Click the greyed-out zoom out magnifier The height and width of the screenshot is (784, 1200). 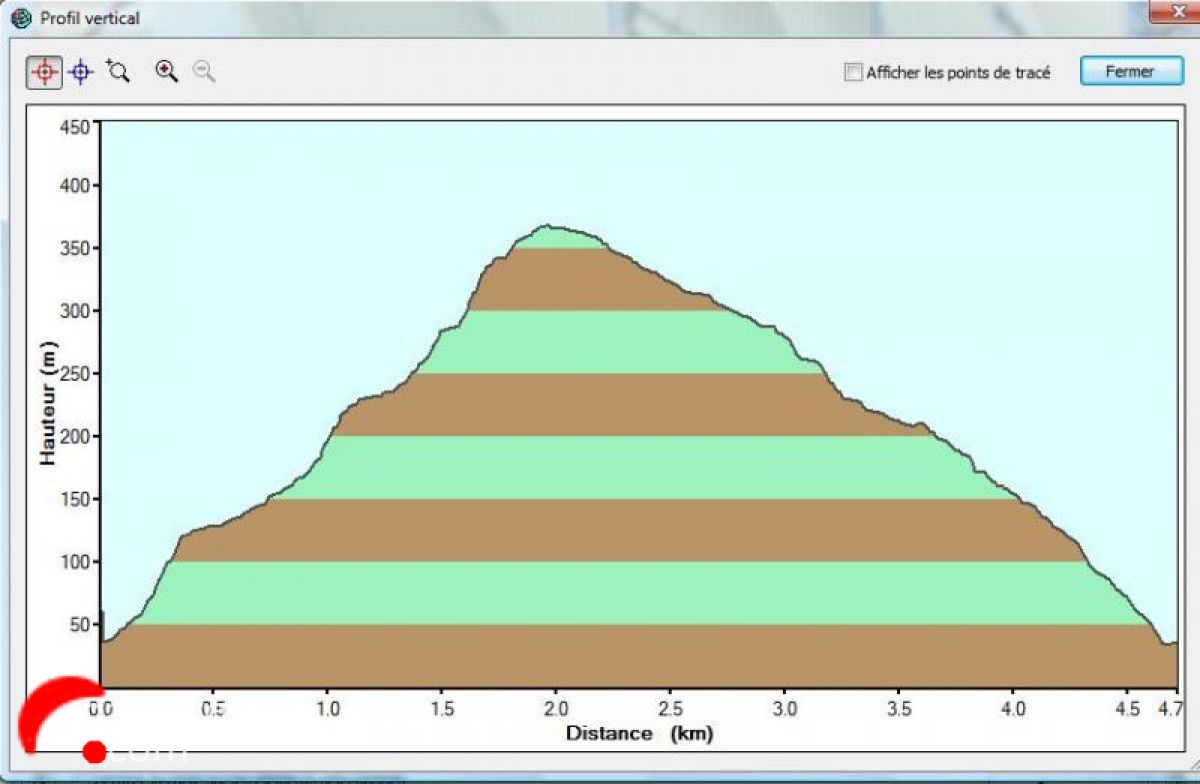tap(204, 71)
